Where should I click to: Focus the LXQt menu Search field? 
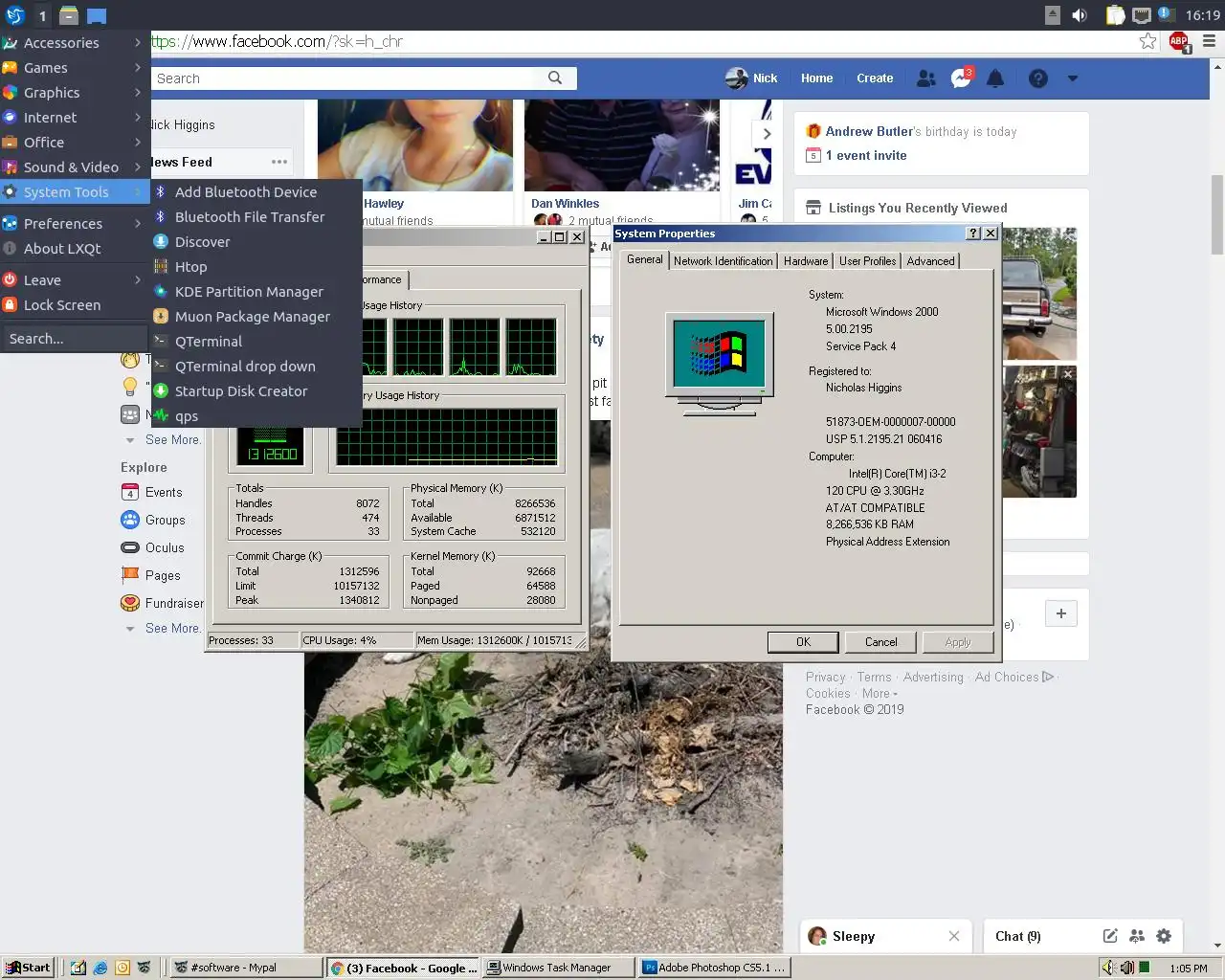pyautogui.click(x=75, y=339)
